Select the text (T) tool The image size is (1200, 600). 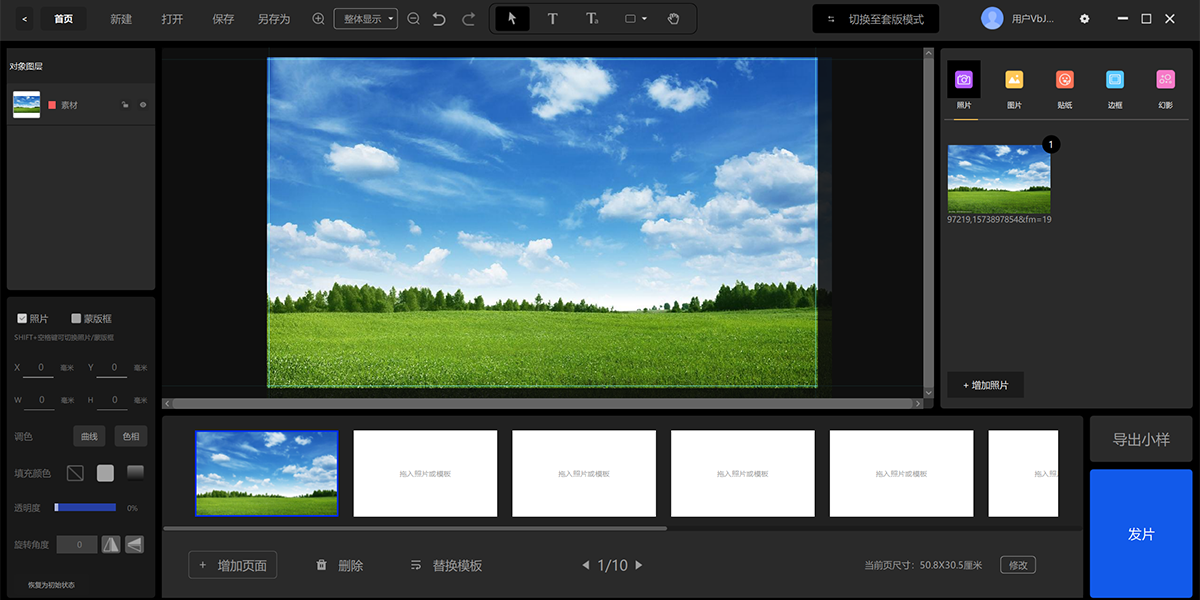click(552, 19)
